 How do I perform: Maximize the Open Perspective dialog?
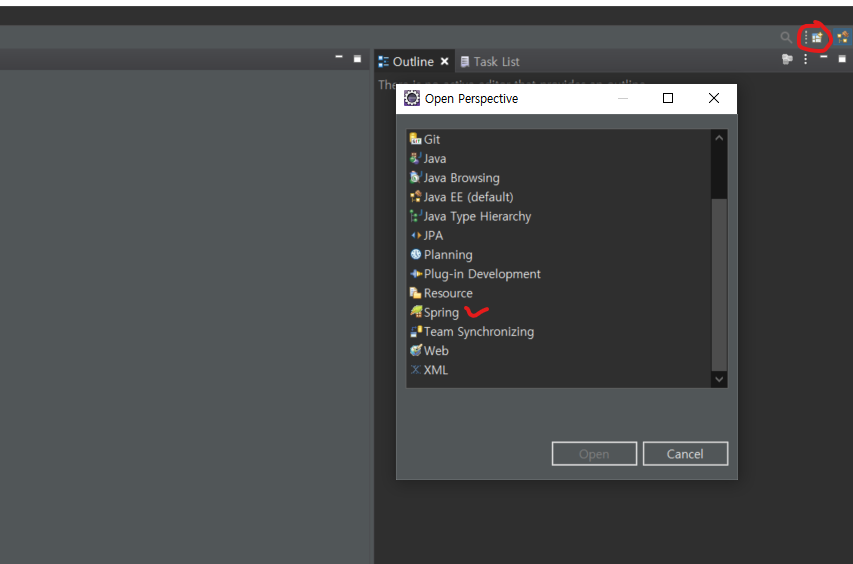coord(668,98)
